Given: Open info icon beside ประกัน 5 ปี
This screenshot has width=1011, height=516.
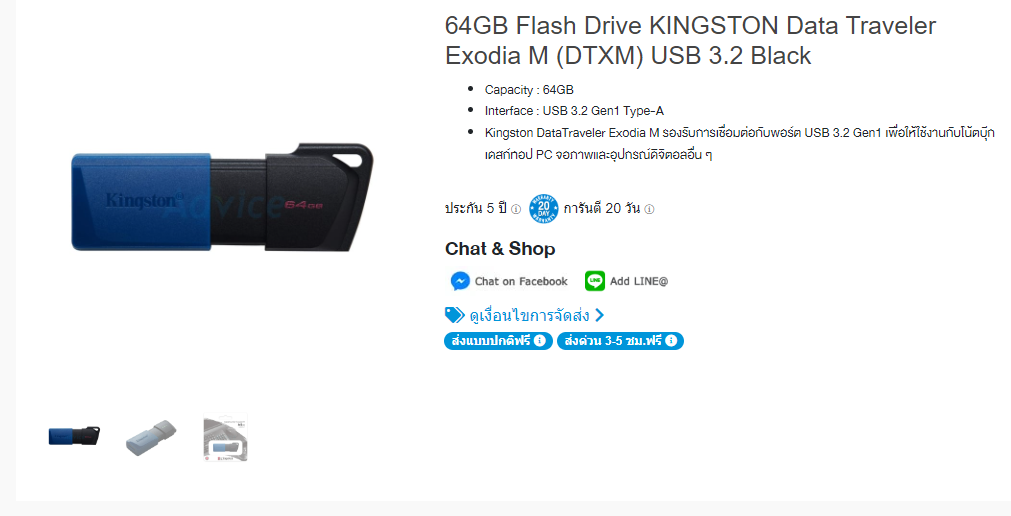Looking at the screenshot, I should (x=516, y=209).
